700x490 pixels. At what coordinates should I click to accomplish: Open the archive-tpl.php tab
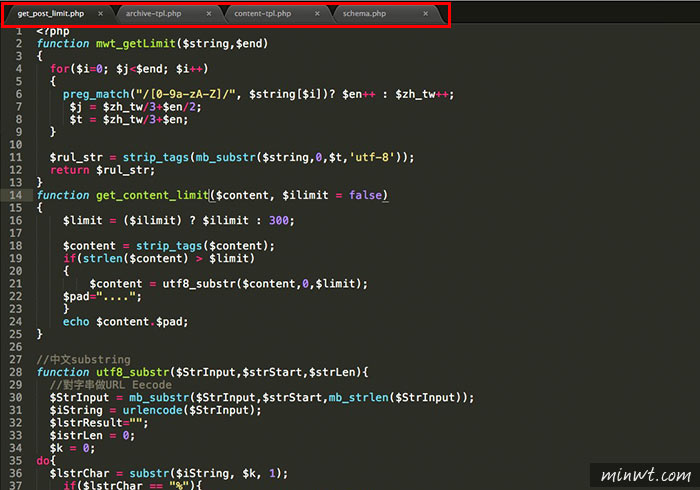(153, 13)
